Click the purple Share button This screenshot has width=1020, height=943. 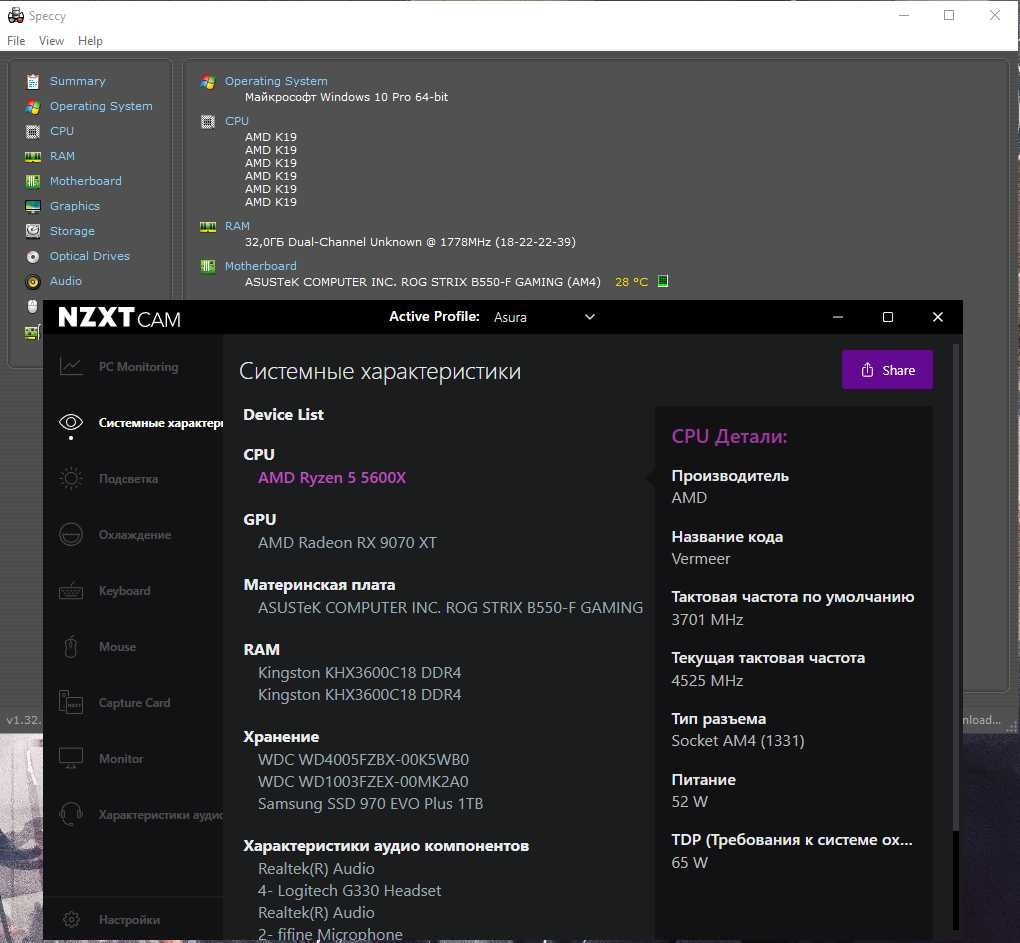click(x=887, y=370)
